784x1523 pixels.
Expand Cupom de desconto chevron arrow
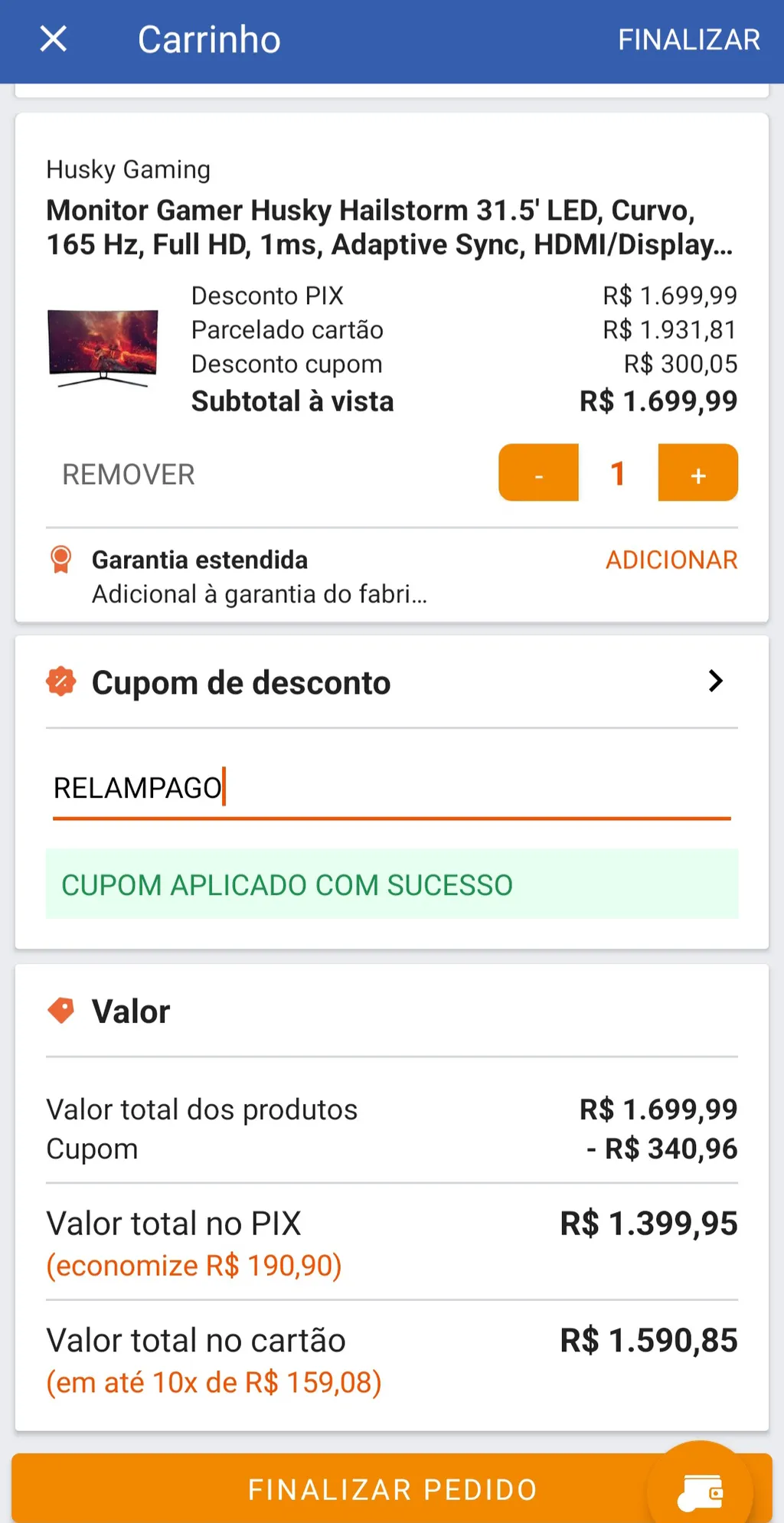pos(716,681)
